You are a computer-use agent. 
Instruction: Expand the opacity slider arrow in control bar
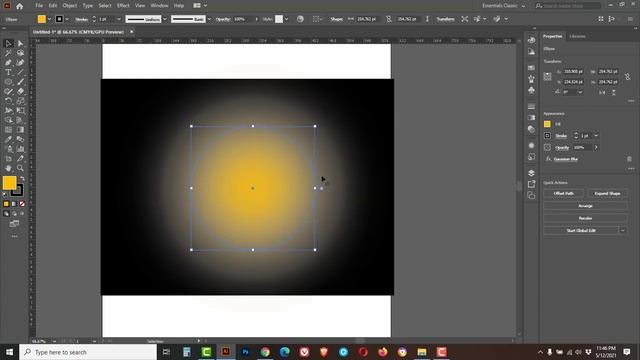click(256, 19)
